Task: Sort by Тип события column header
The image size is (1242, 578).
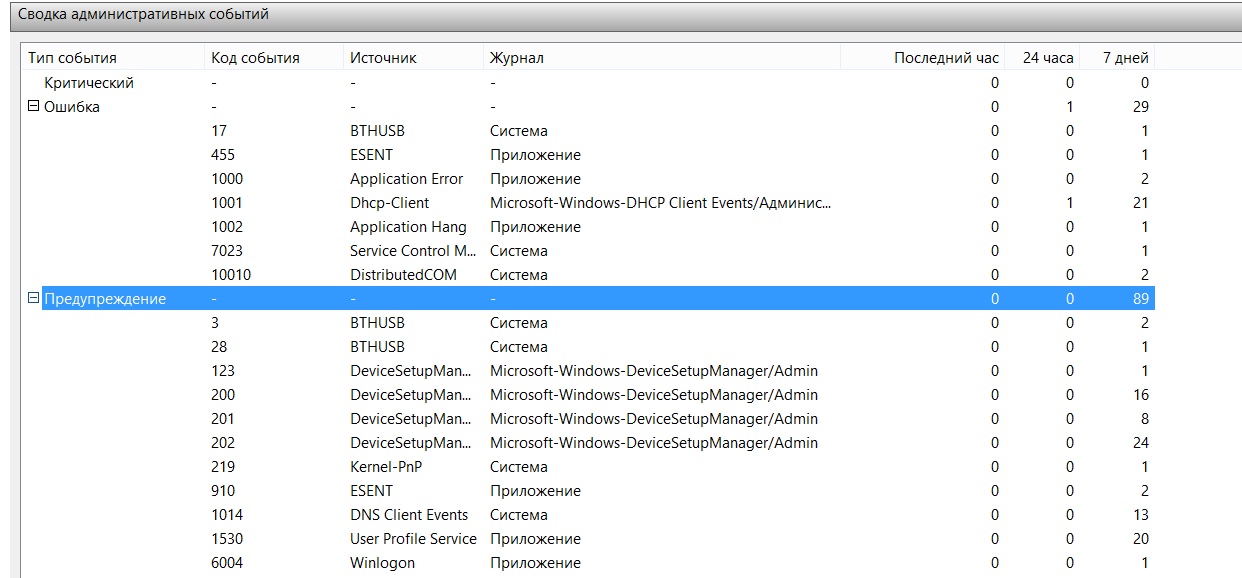Action: tap(72, 58)
